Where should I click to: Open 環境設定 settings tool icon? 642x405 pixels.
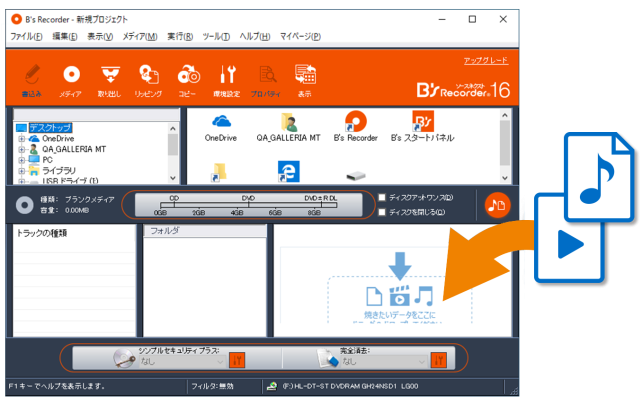227,81
